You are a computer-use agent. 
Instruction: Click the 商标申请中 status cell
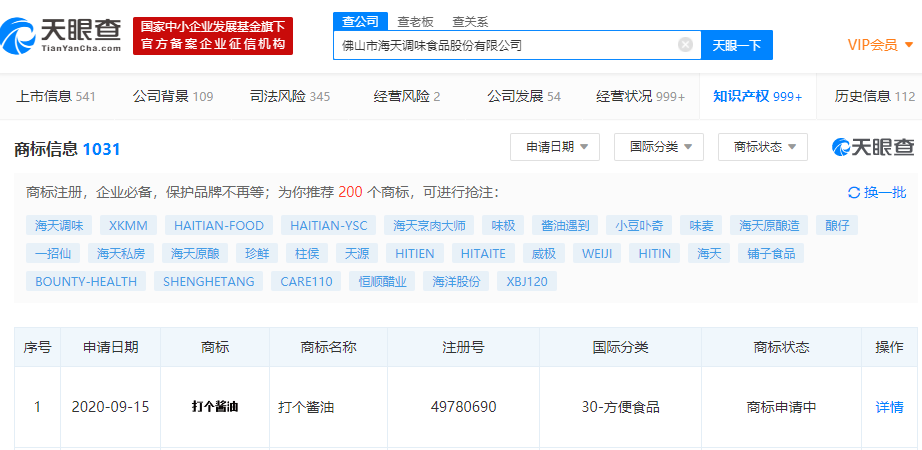pyautogui.click(x=781, y=406)
